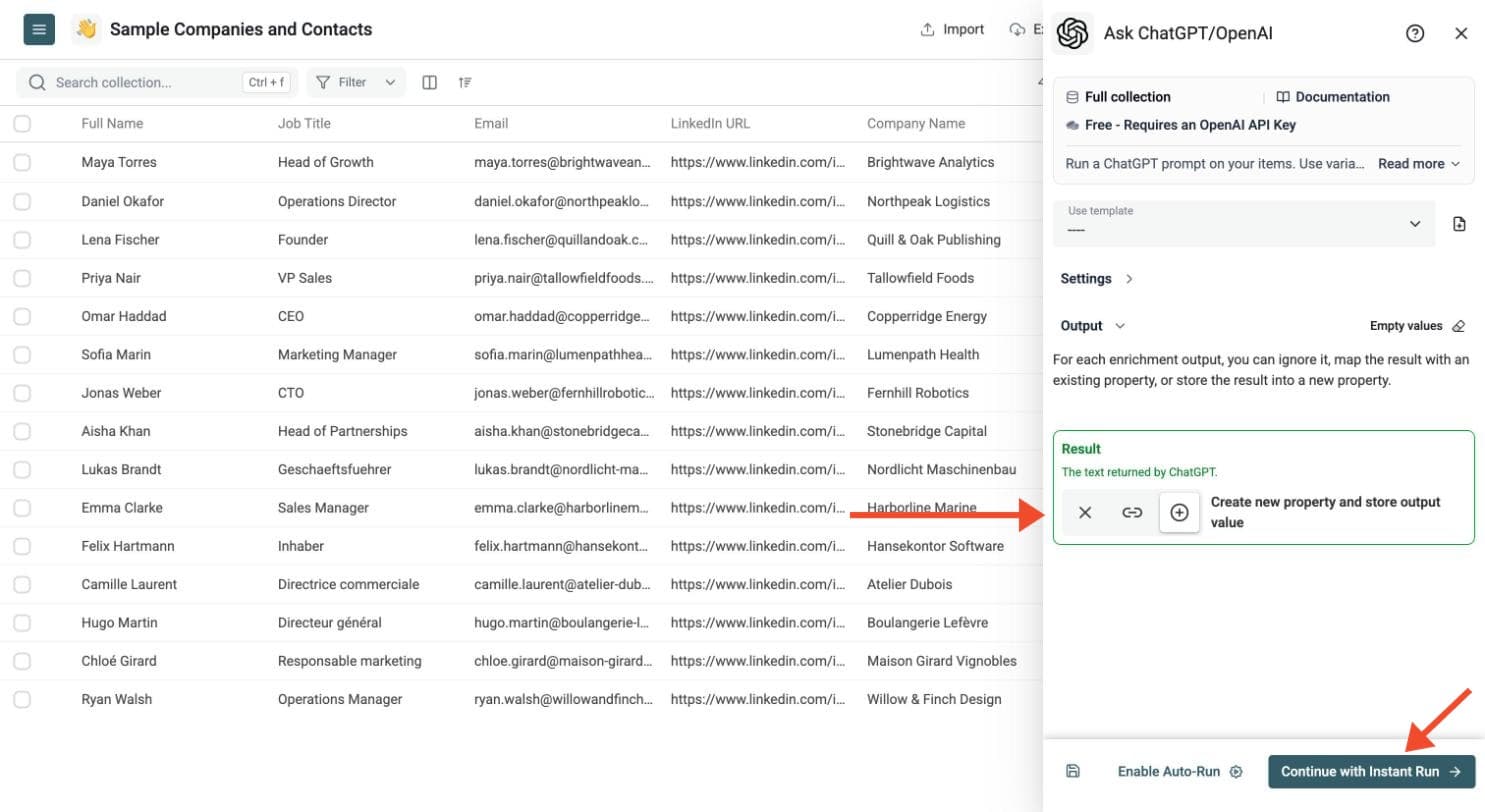Click Geschaeftsfuehrer job title cell
This screenshot has height=812, width=1485.
(x=334, y=469)
